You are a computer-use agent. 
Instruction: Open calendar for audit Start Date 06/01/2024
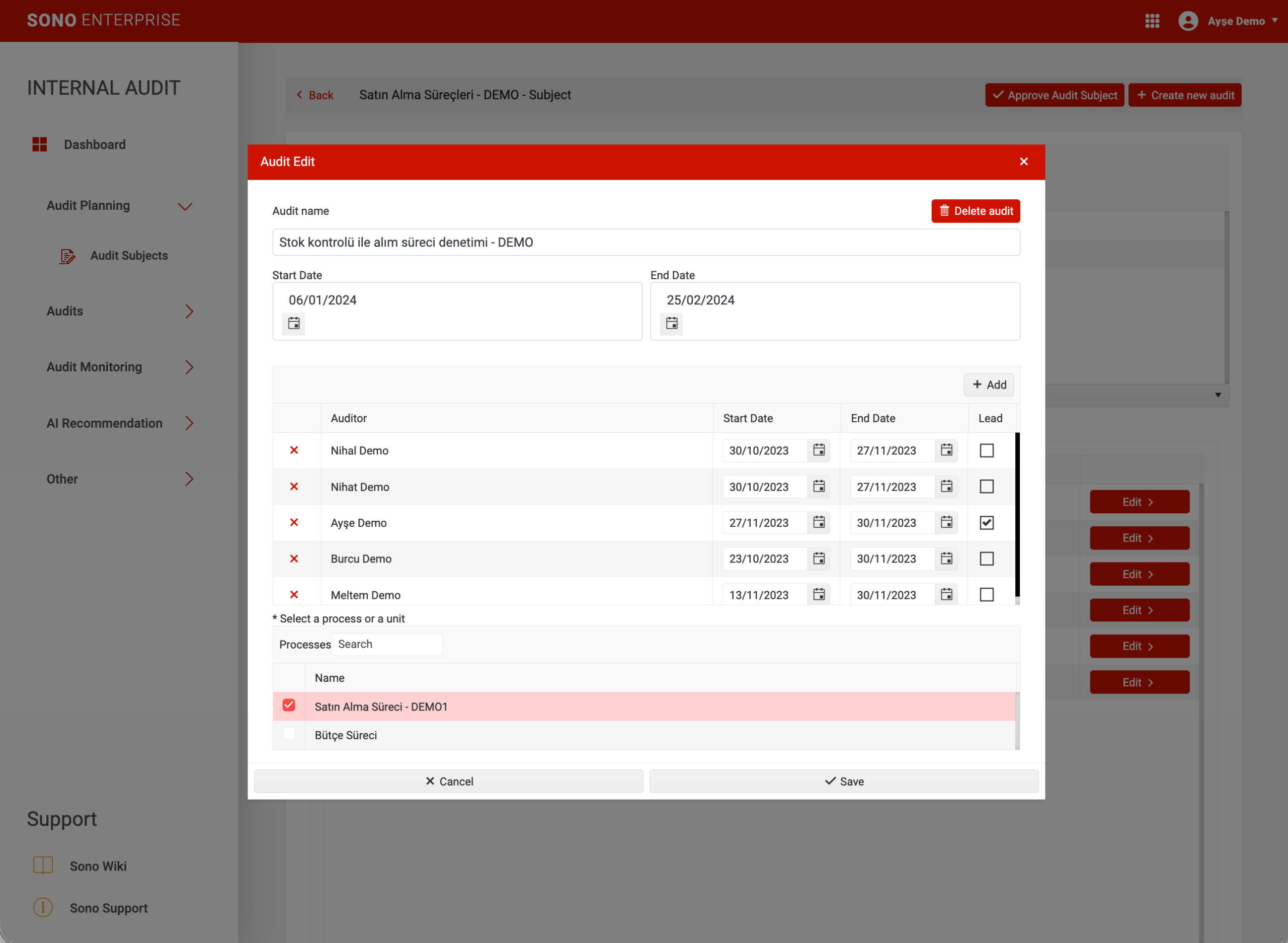click(x=294, y=324)
